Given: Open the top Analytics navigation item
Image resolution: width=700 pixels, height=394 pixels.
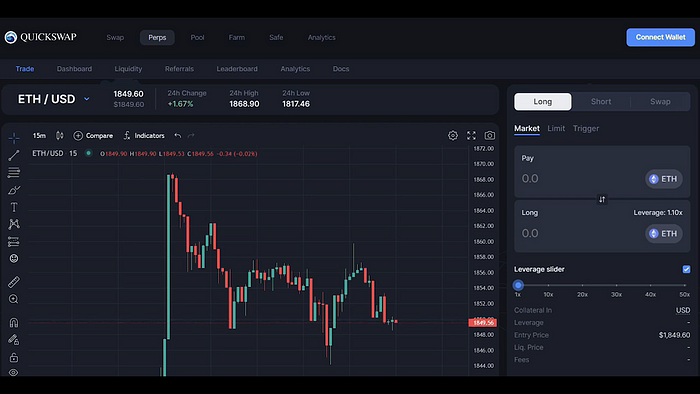Looking at the screenshot, I should point(321,37).
